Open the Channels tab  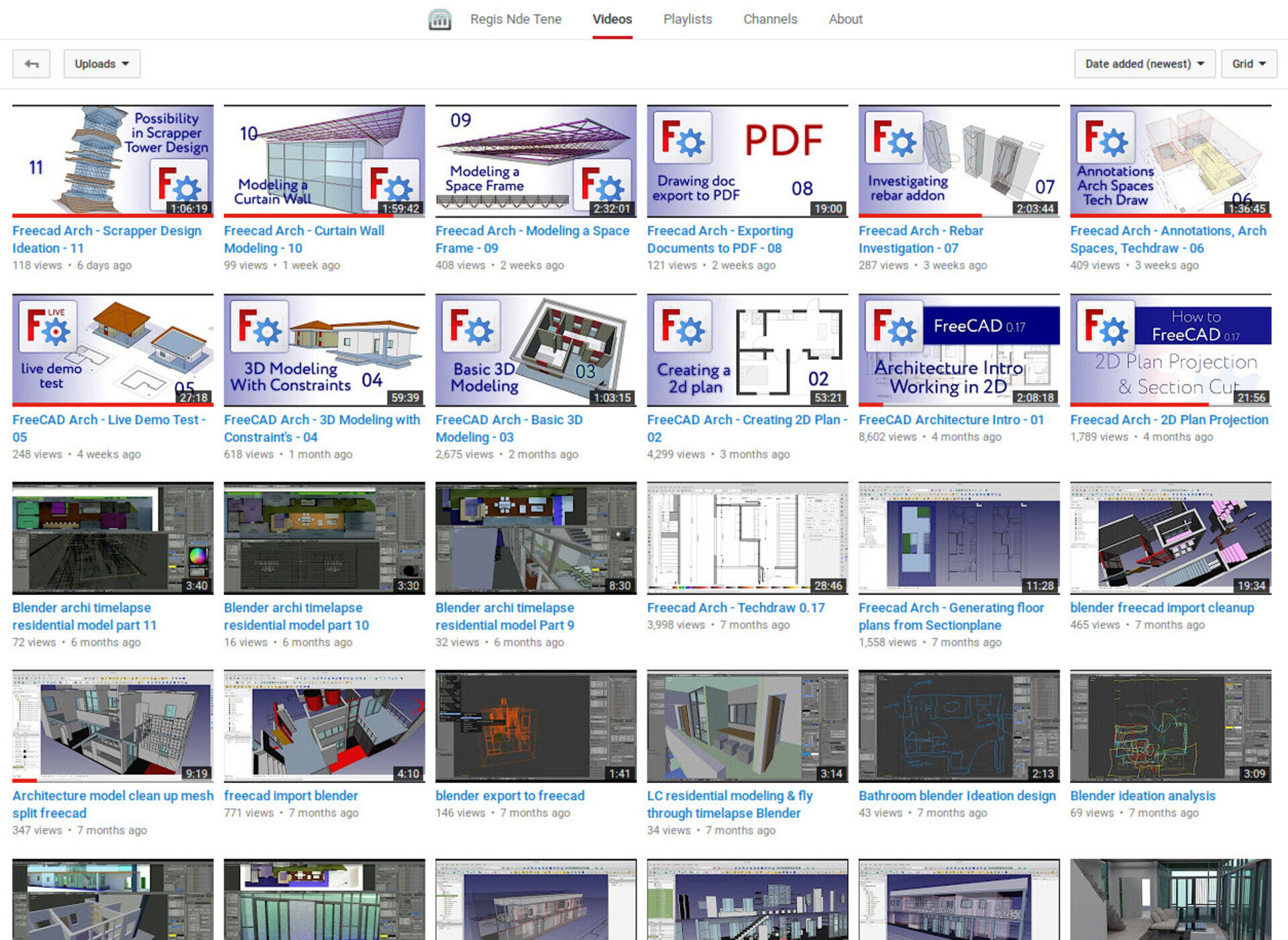[769, 19]
